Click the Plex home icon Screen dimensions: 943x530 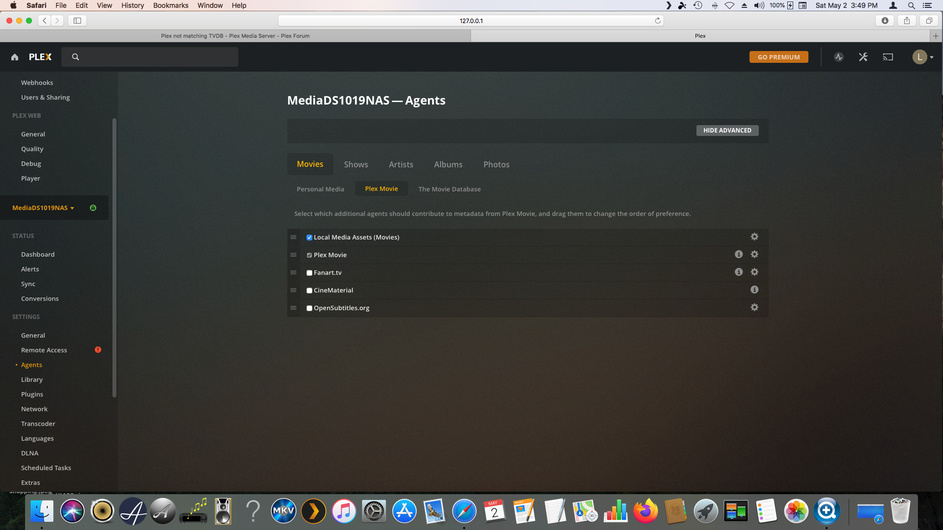tap(14, 57)
